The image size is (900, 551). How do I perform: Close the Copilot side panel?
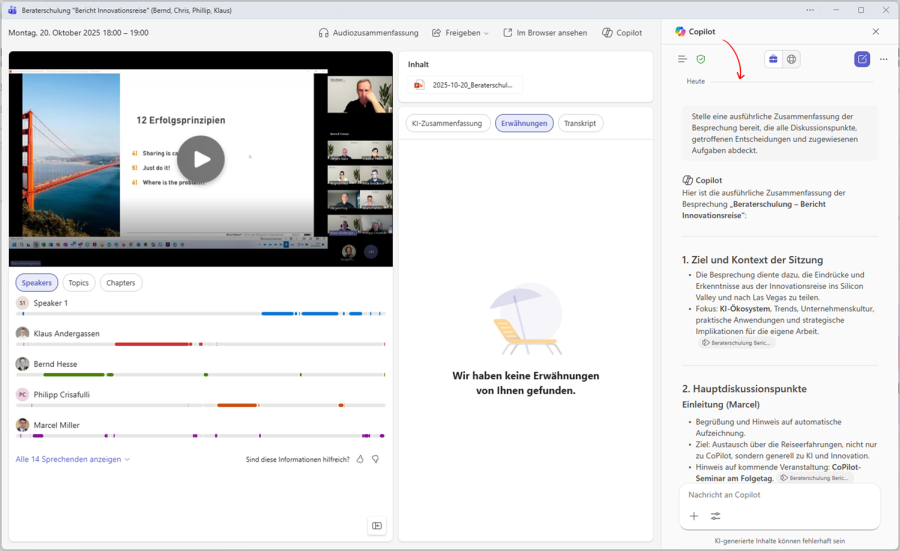(875, 32)
